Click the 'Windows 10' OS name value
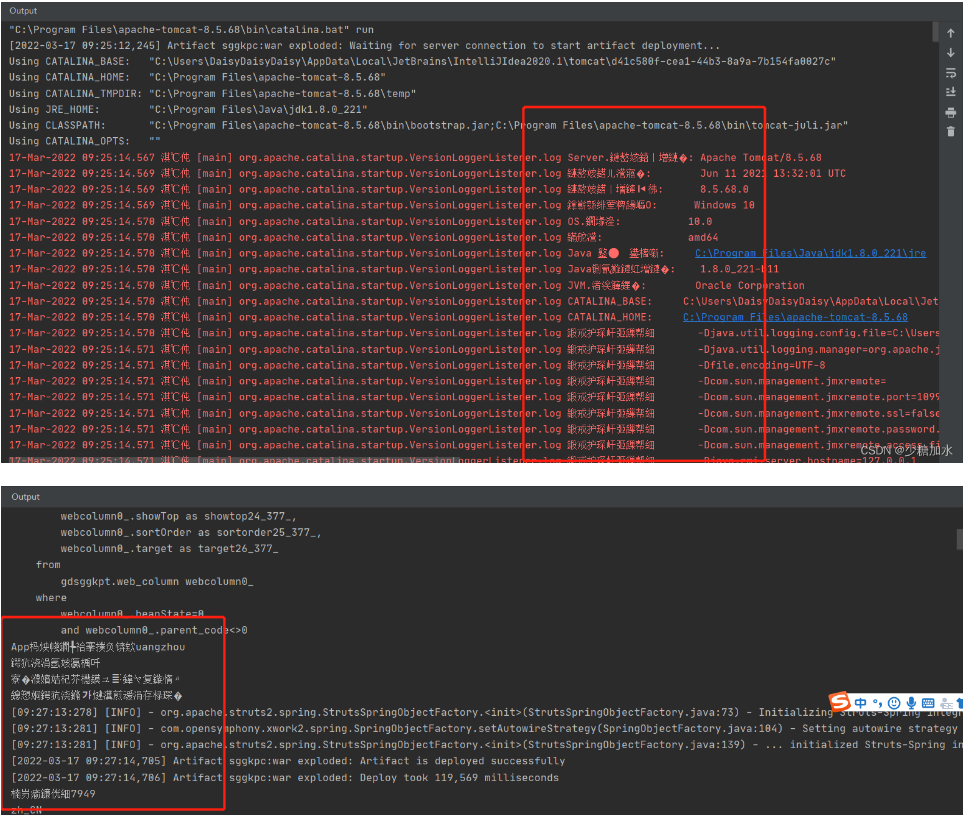 point(724,205)
